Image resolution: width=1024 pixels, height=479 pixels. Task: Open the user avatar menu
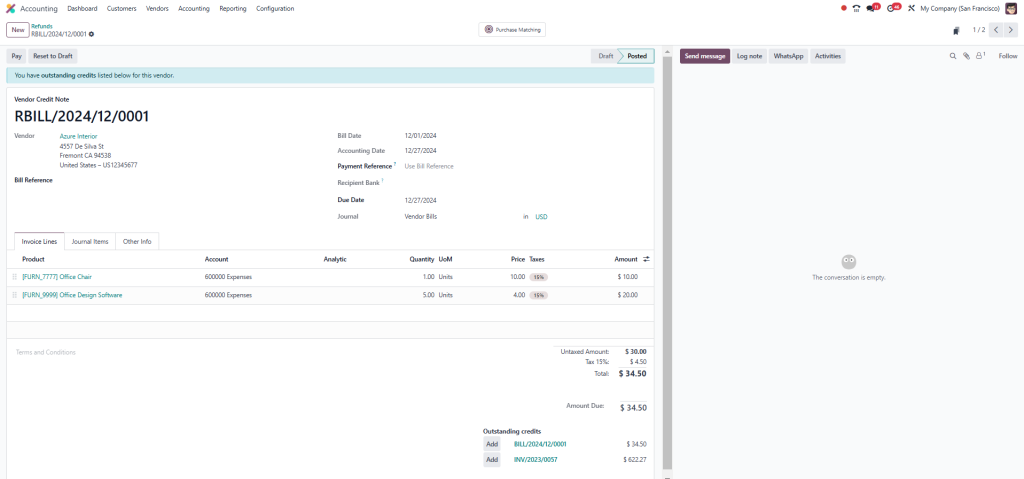1011,8
